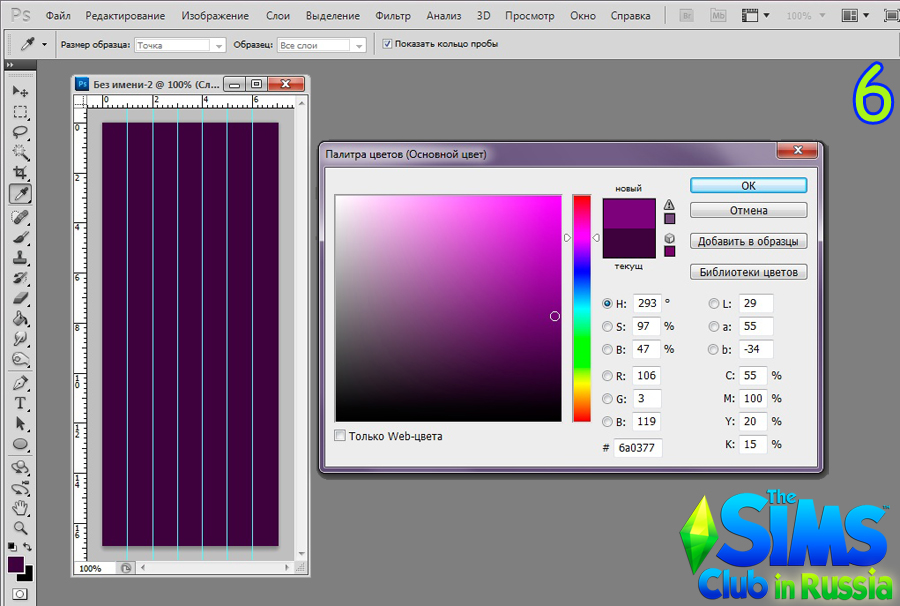Pick the Eyedropper tool in the toolbox
This screenshot has height=606, width=900.
tap(20, 194)
